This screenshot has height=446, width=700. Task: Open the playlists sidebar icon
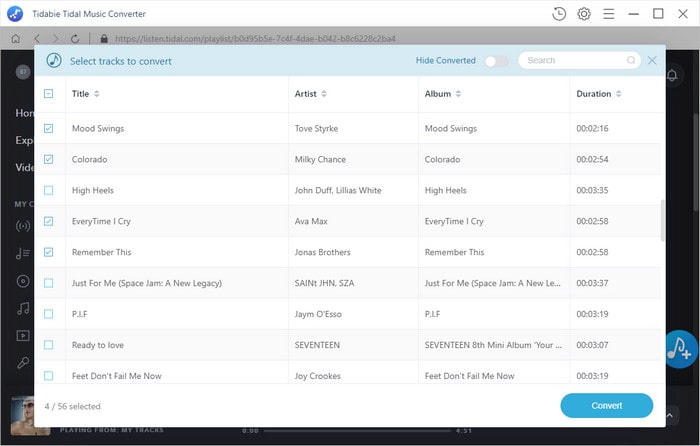(23, 254)
